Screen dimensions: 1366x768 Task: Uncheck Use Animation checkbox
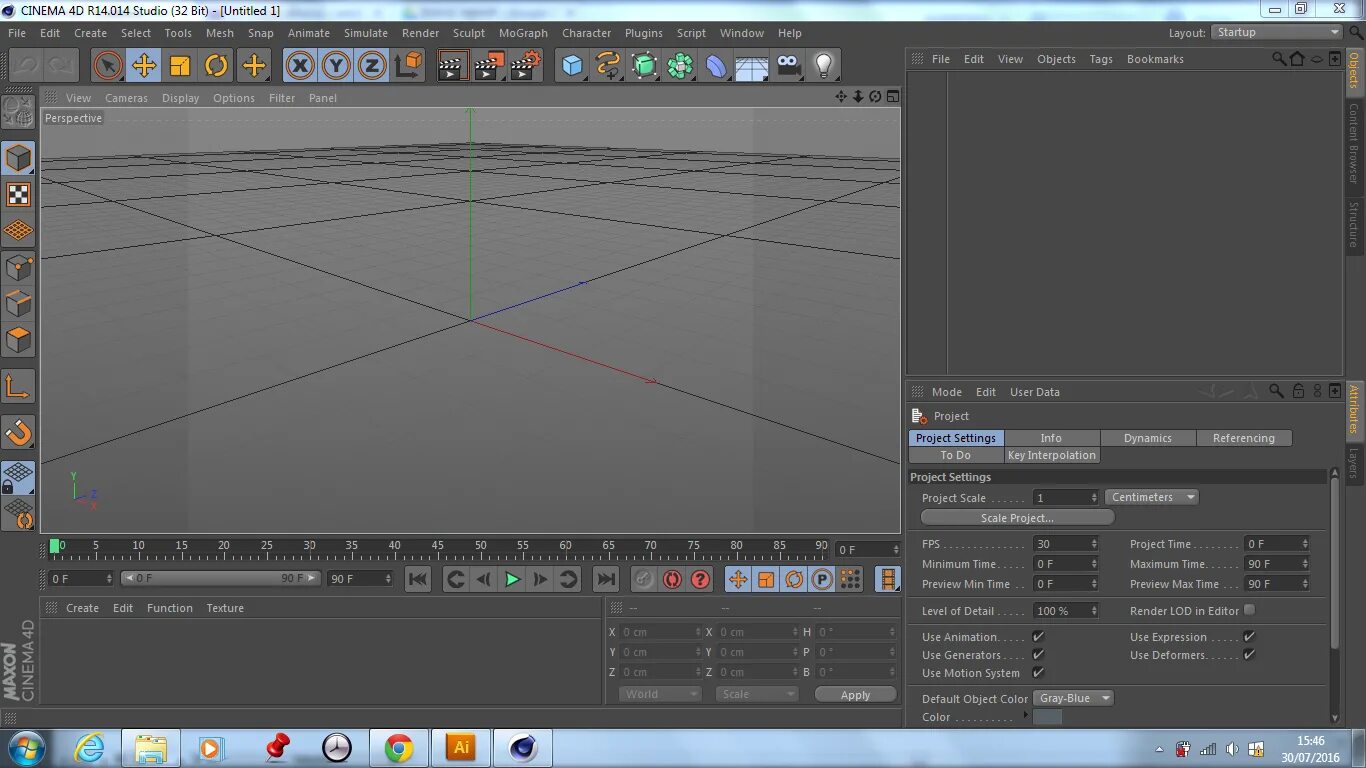point(1038,637)
